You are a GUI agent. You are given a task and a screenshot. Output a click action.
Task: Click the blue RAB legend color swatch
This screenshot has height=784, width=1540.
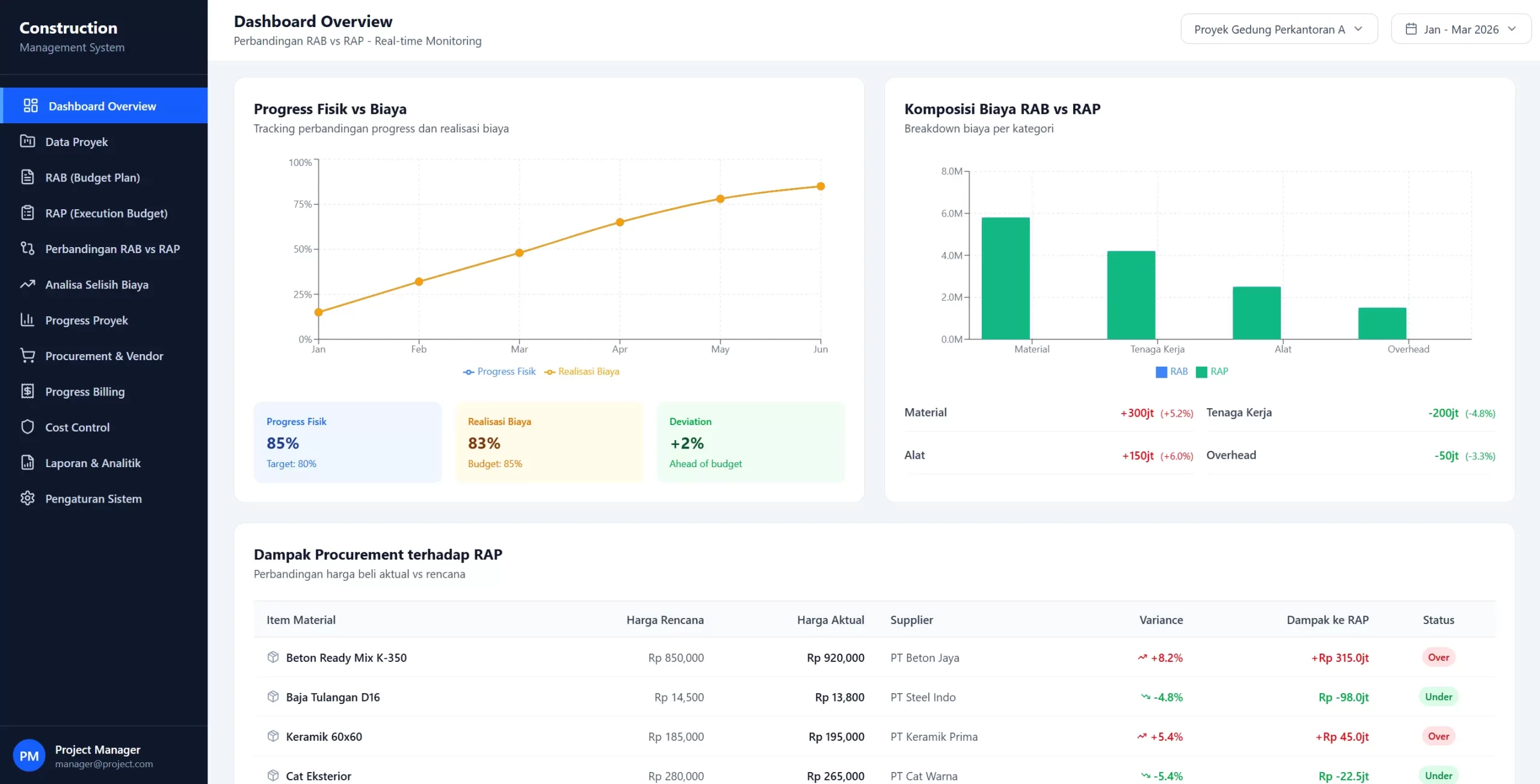point(1161,372)
